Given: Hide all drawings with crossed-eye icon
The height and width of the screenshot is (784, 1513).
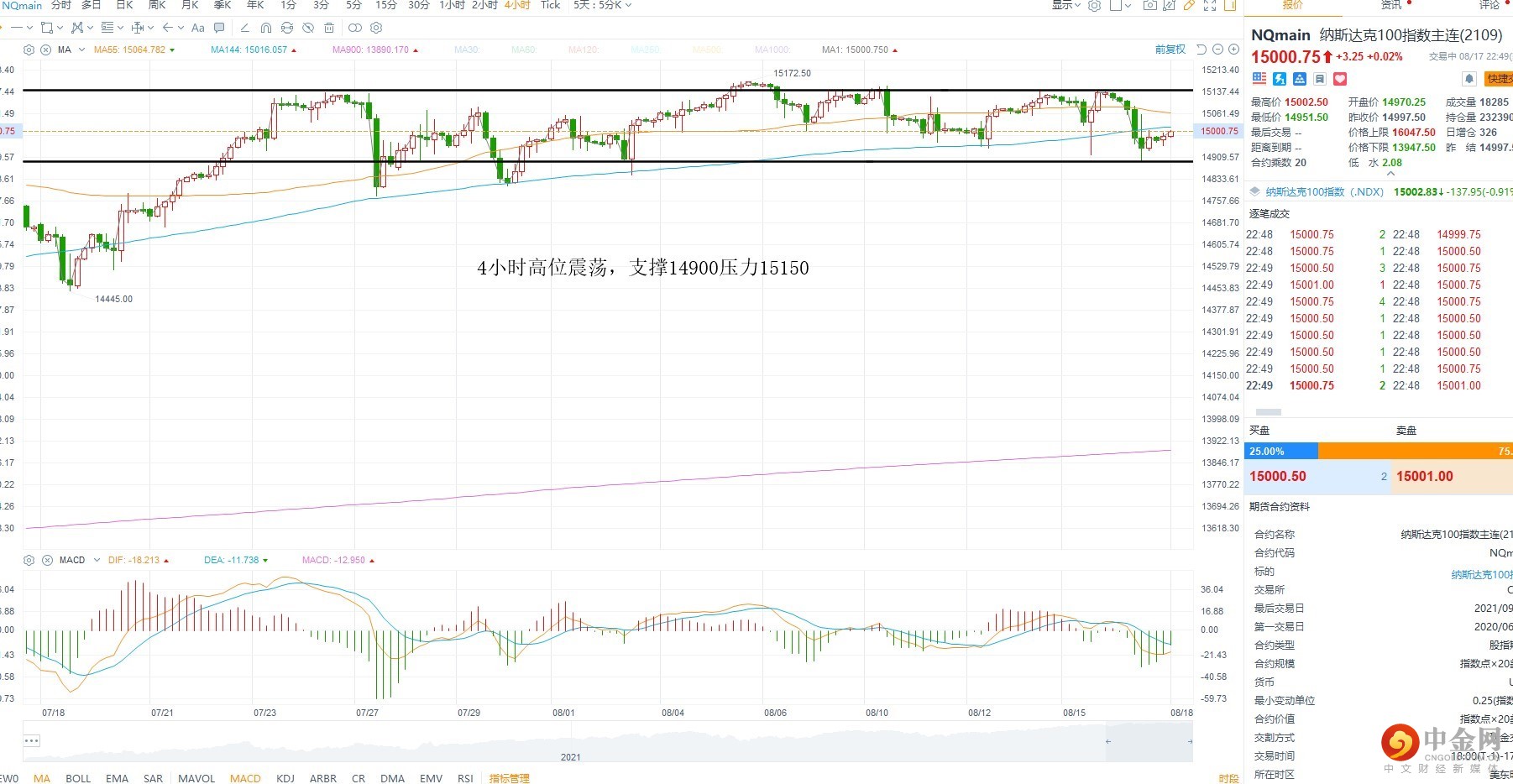Looking at the screenshot, I should [x=308, y=28].
